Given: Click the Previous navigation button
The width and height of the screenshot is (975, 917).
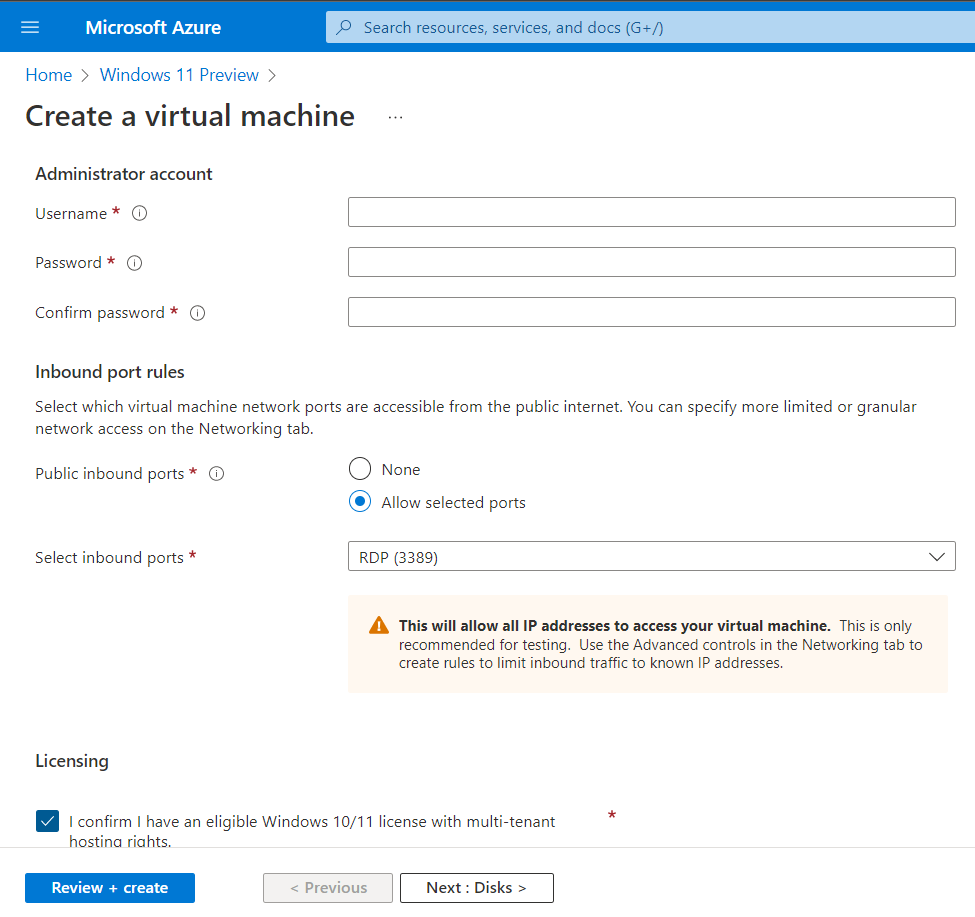Looking at the screenshot, I should pos(327,887).
